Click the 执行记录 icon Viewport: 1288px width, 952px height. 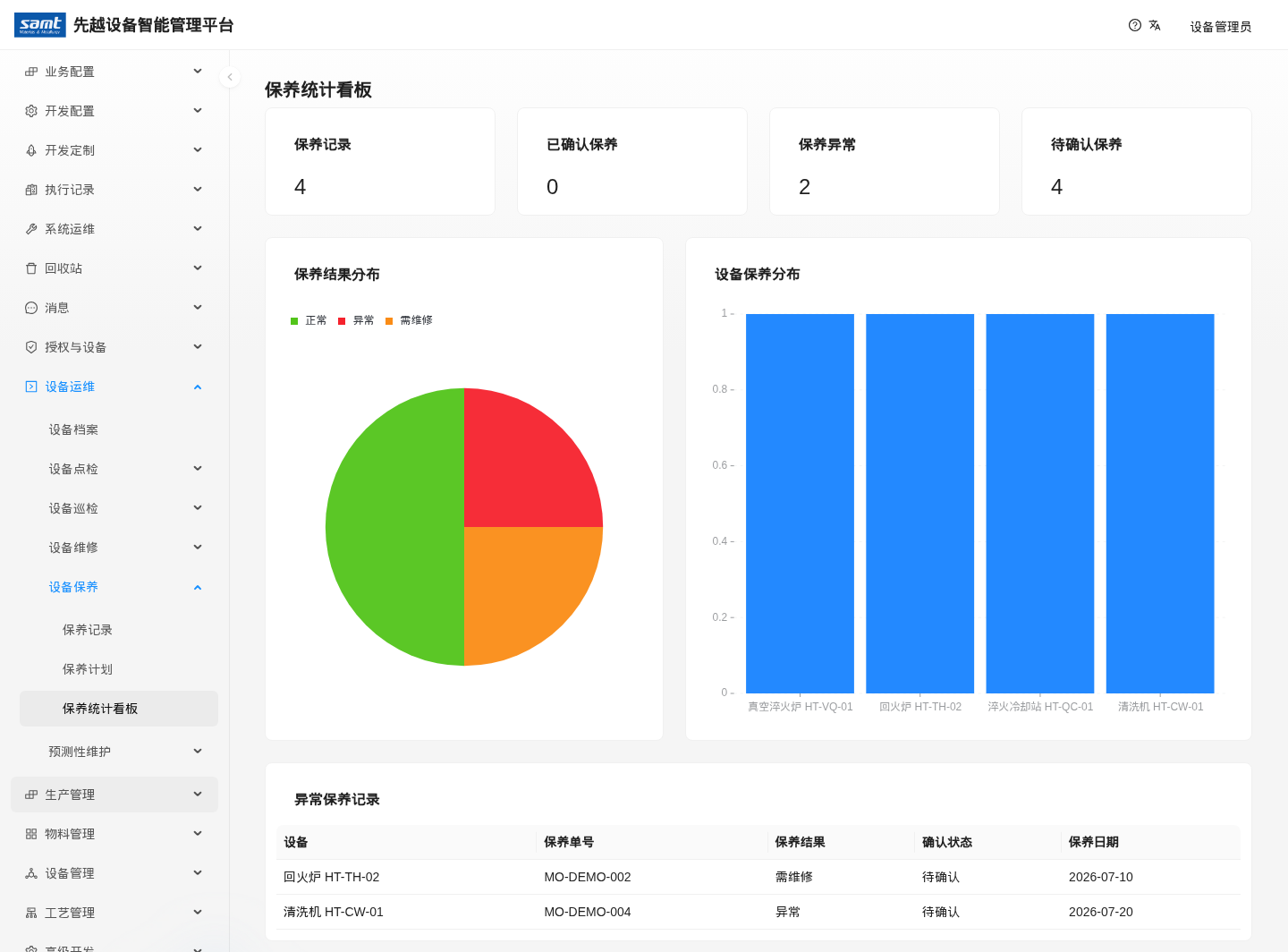pos(31,190)
